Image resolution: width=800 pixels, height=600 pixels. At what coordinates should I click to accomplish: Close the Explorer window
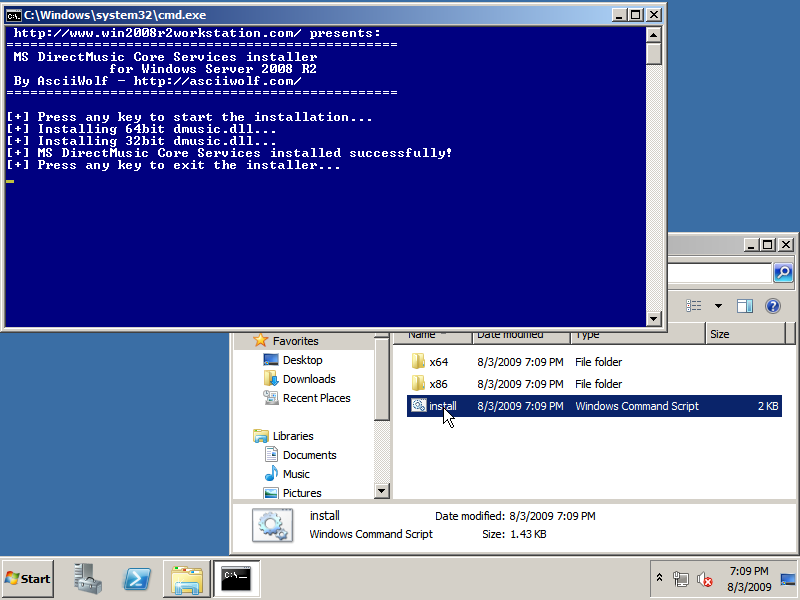point(786,245)
